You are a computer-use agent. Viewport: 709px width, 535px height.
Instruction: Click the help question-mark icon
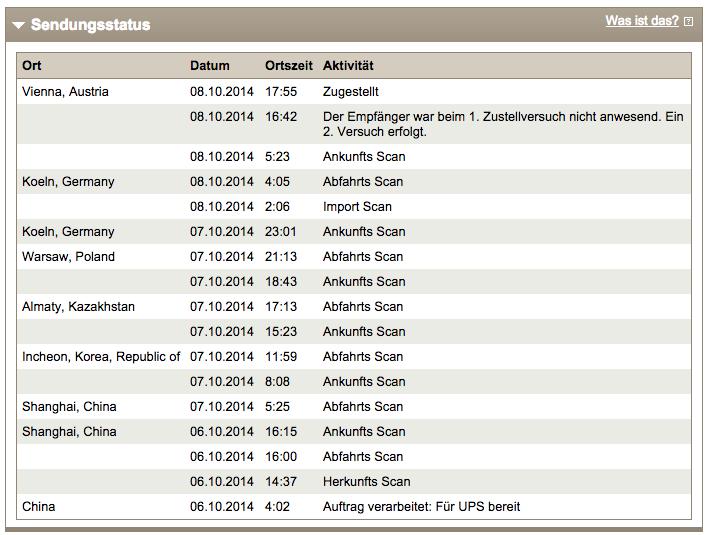pos(688,21)
